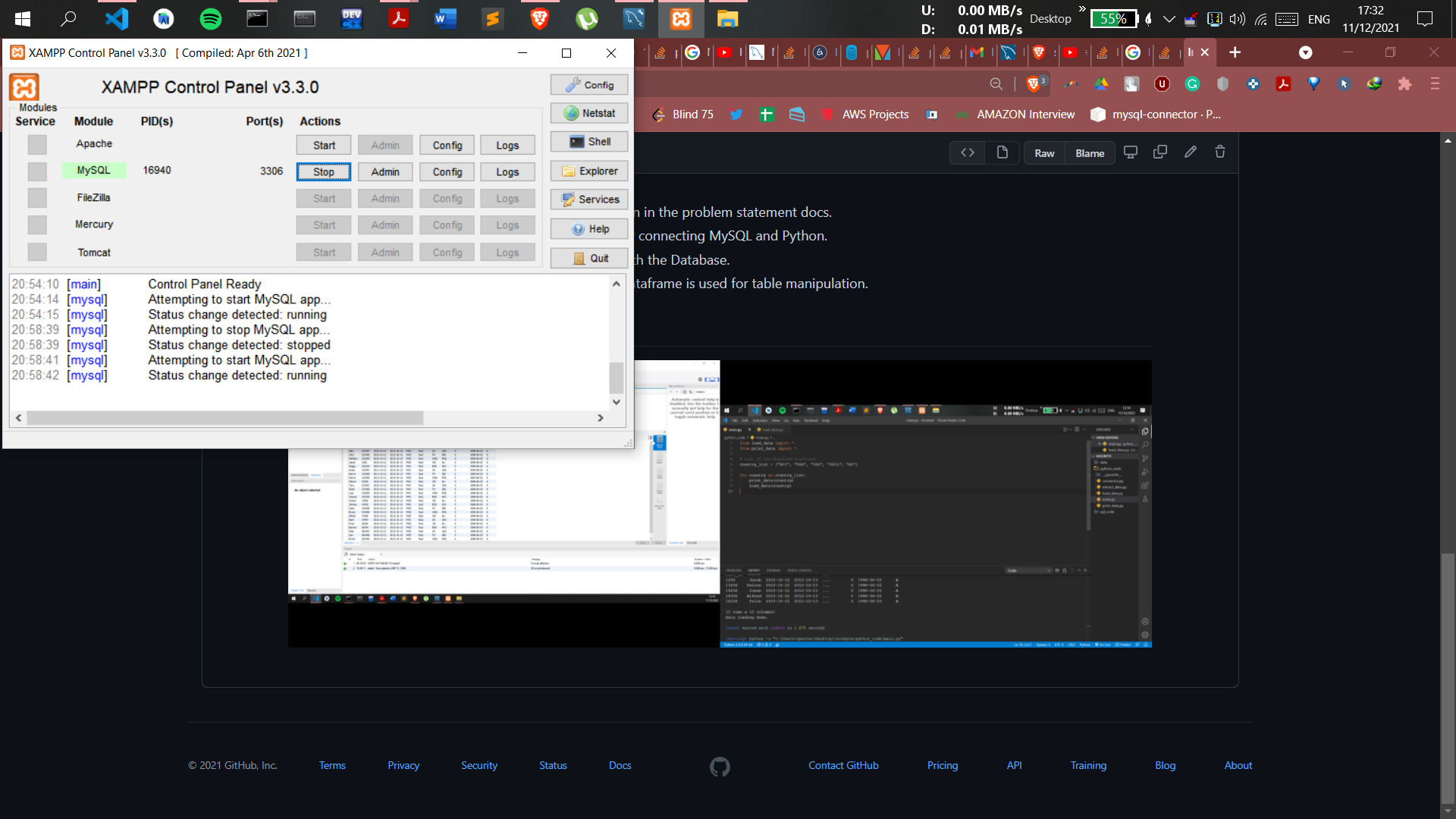
Task: Click the log panel scroll-down arrow
Action: click(617, 402)
